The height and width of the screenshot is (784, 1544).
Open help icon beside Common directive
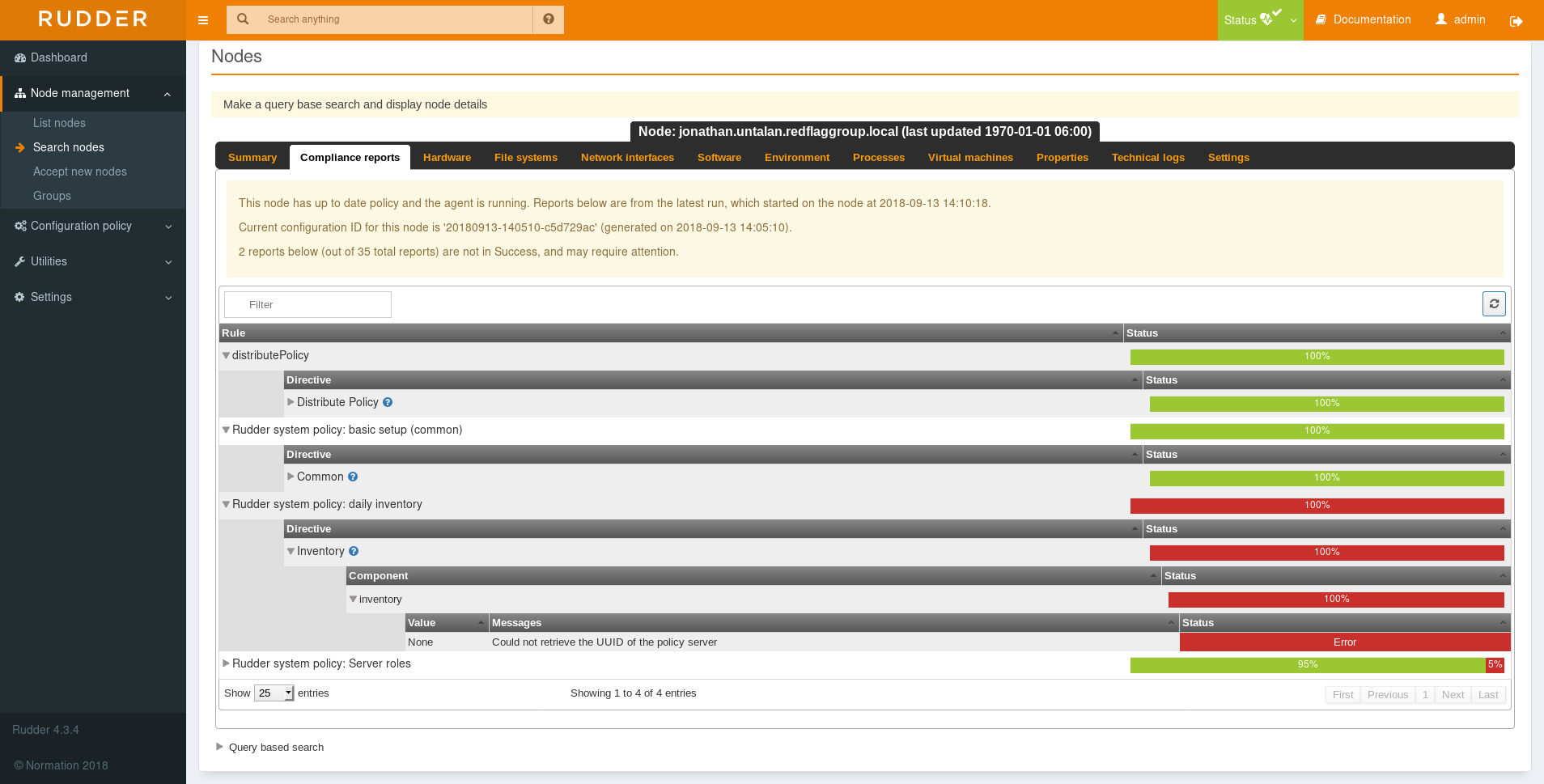[x=353, y=477]
